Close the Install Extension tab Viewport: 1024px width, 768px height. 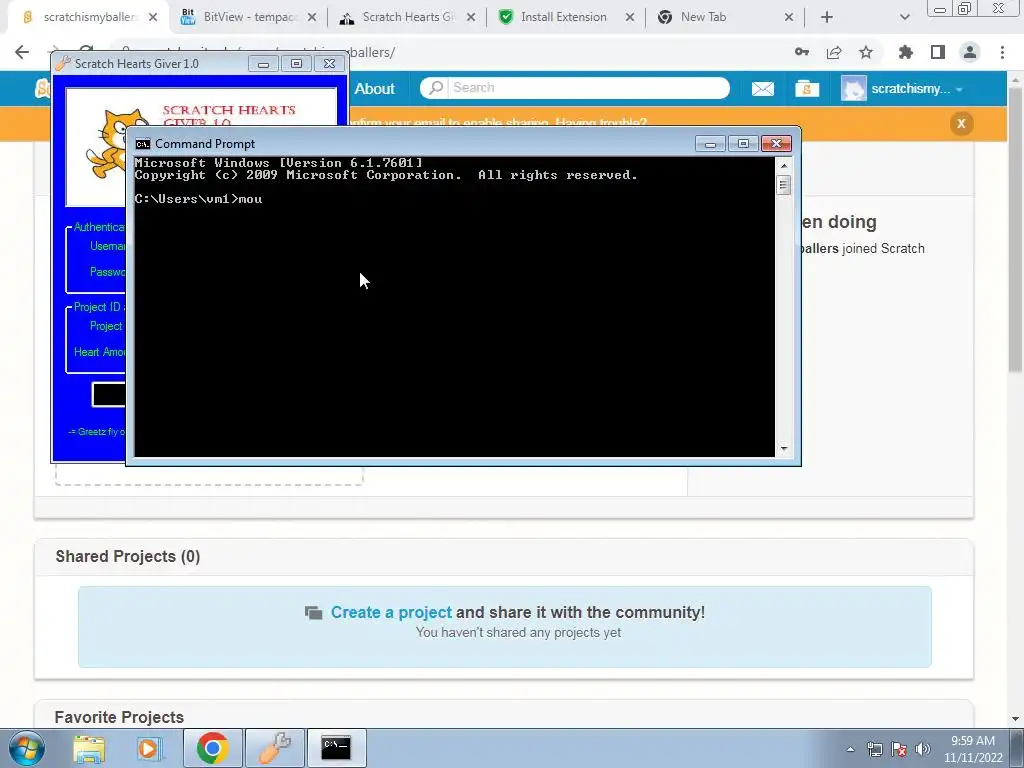click(630, 18)
